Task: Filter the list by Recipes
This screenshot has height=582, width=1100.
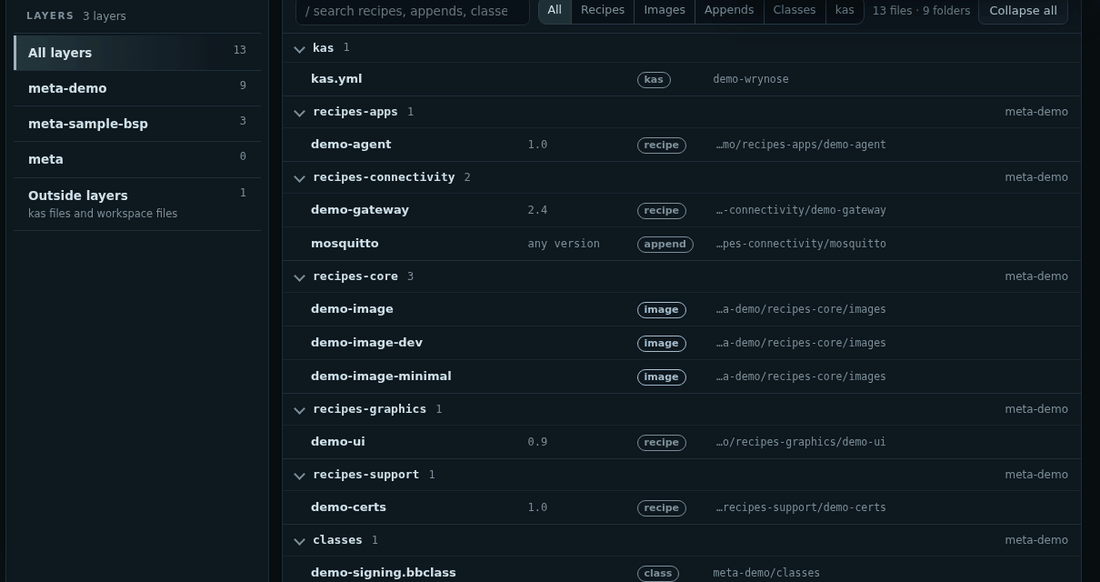Action: tap(603, 11)
